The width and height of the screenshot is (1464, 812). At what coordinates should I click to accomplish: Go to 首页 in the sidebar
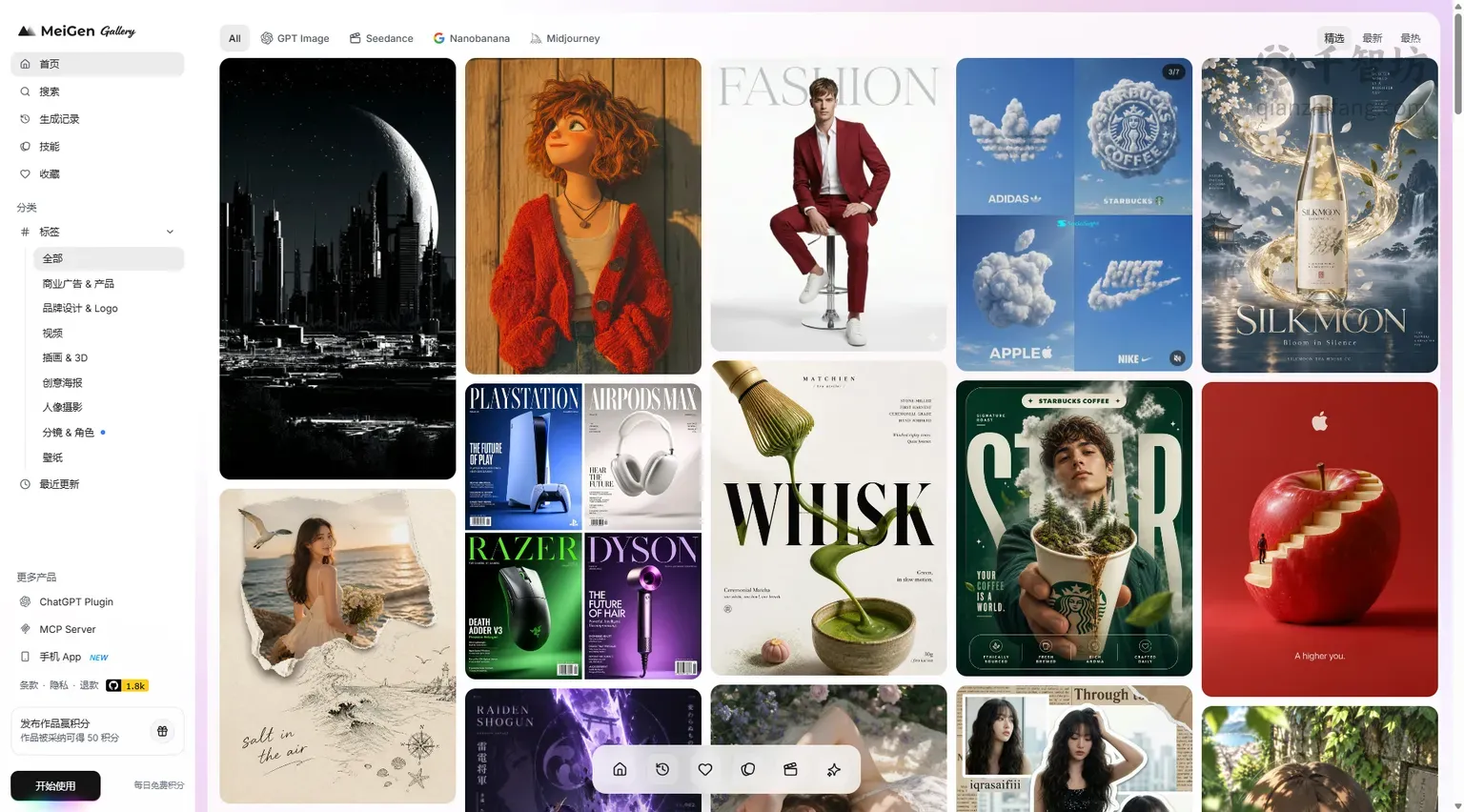[x=97, y=64]
